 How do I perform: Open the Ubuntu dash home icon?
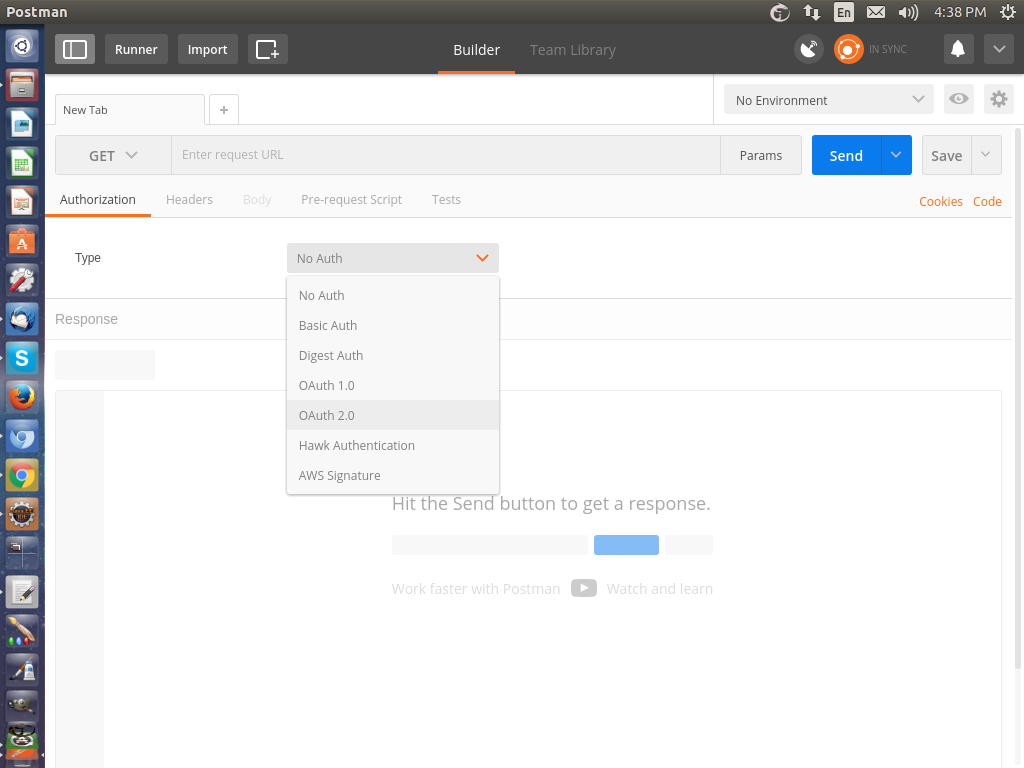[22, 46]
